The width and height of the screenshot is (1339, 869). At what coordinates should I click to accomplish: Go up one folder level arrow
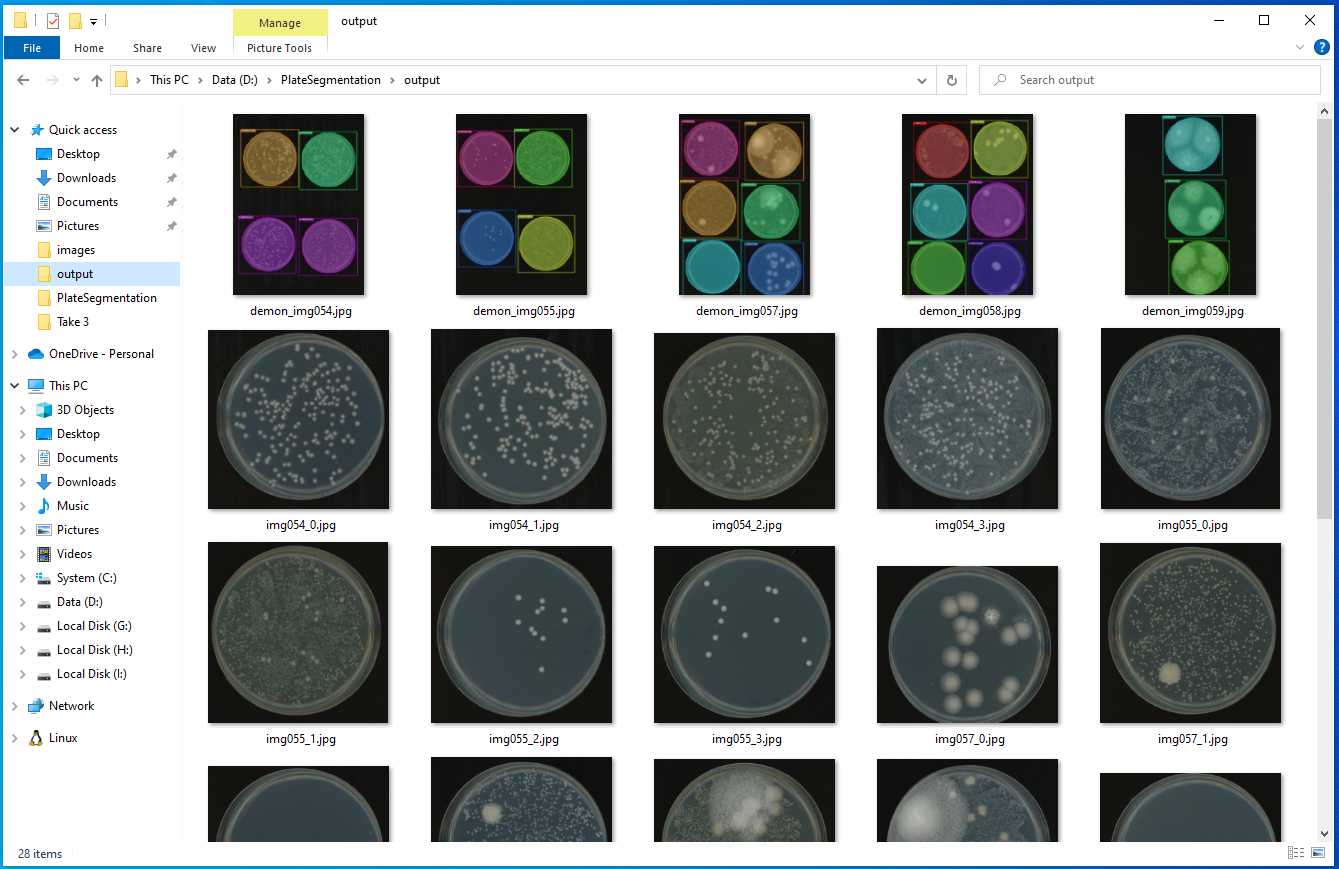coord(97,80)
